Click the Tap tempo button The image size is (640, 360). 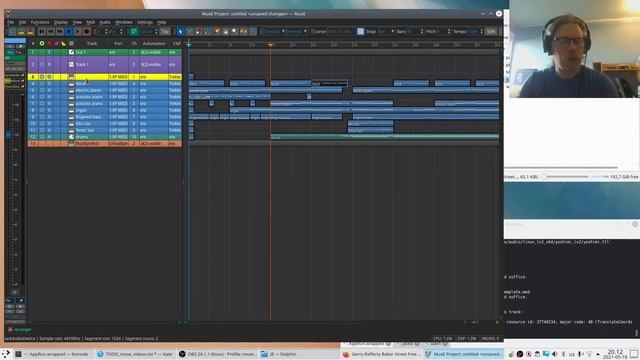tap(165, 31)
